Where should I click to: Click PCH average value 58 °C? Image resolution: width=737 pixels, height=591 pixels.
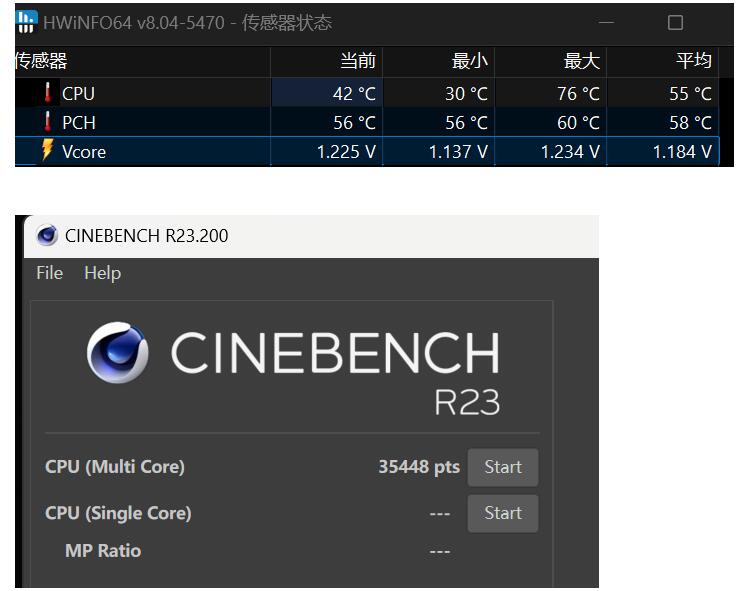(690, 123)
